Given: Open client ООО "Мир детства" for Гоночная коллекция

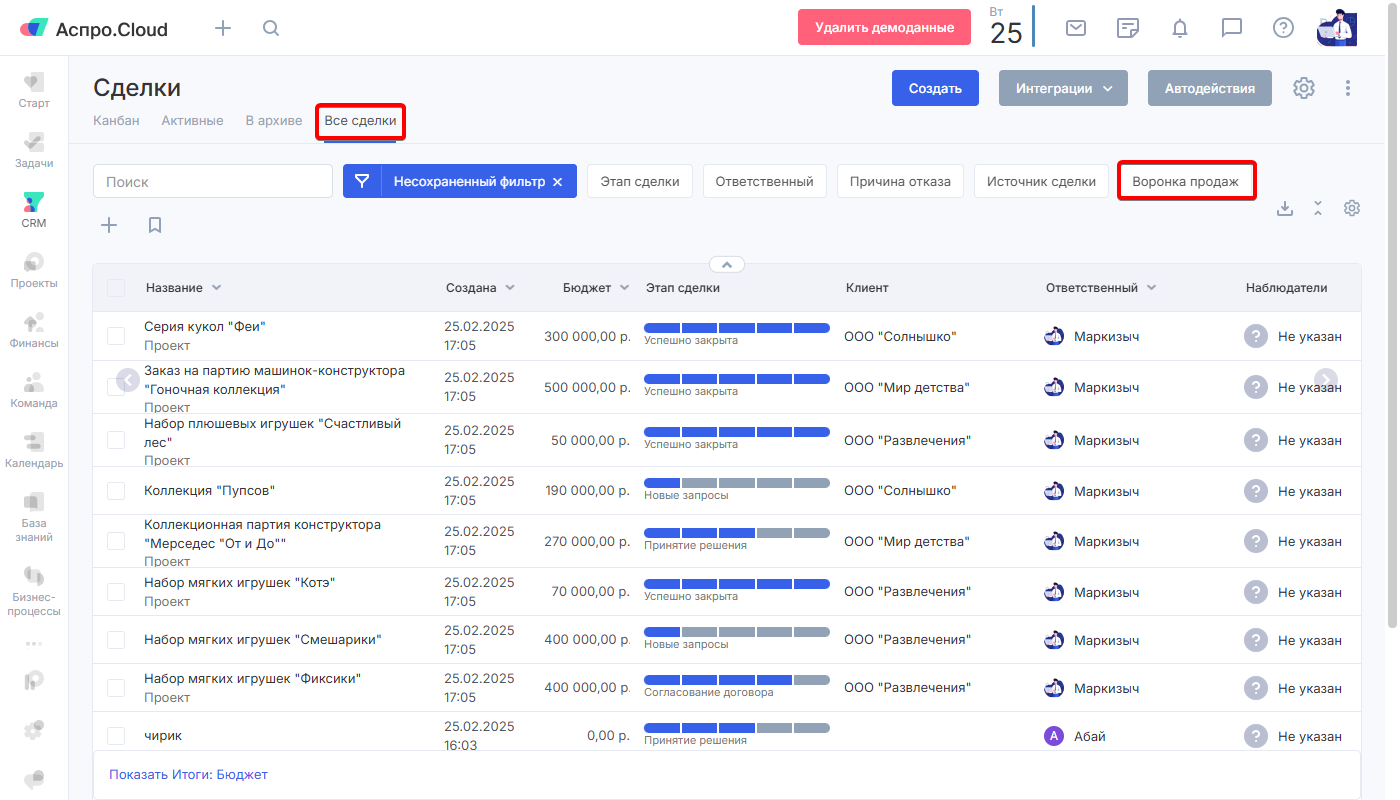Looking at the screenshot, I should click(x=906, y=388).
